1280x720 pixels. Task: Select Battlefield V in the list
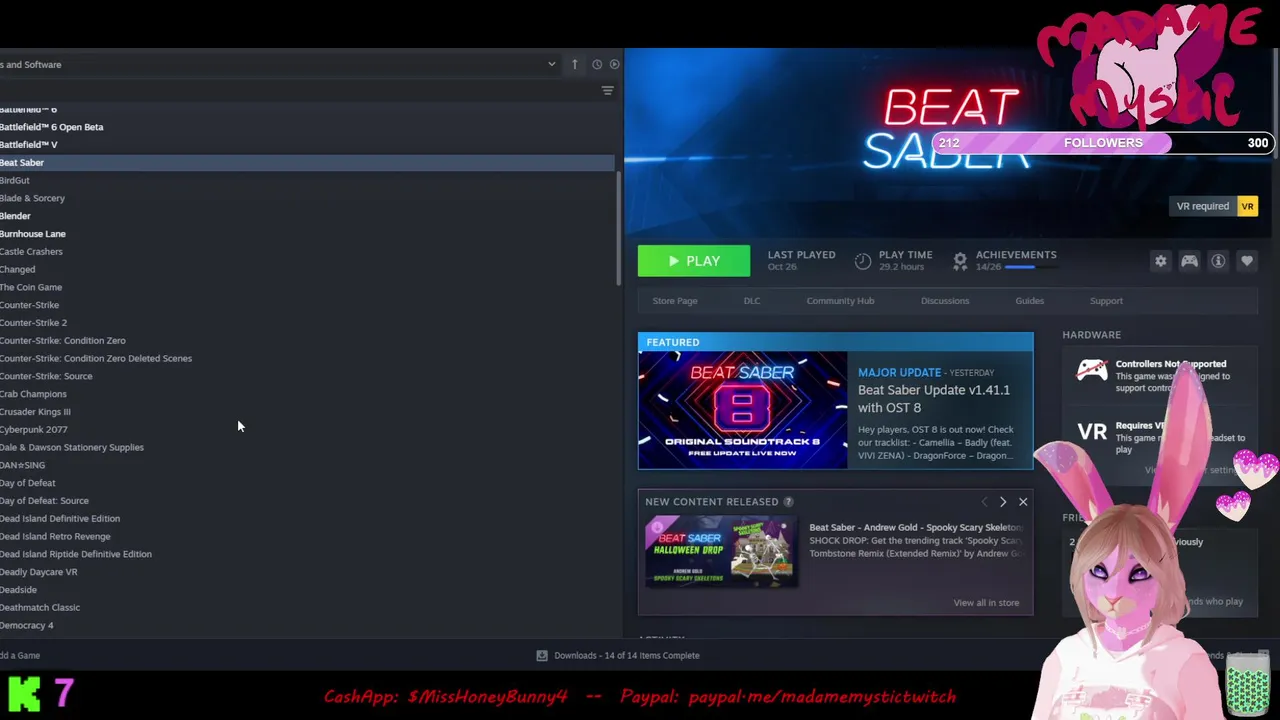(307, 145)
